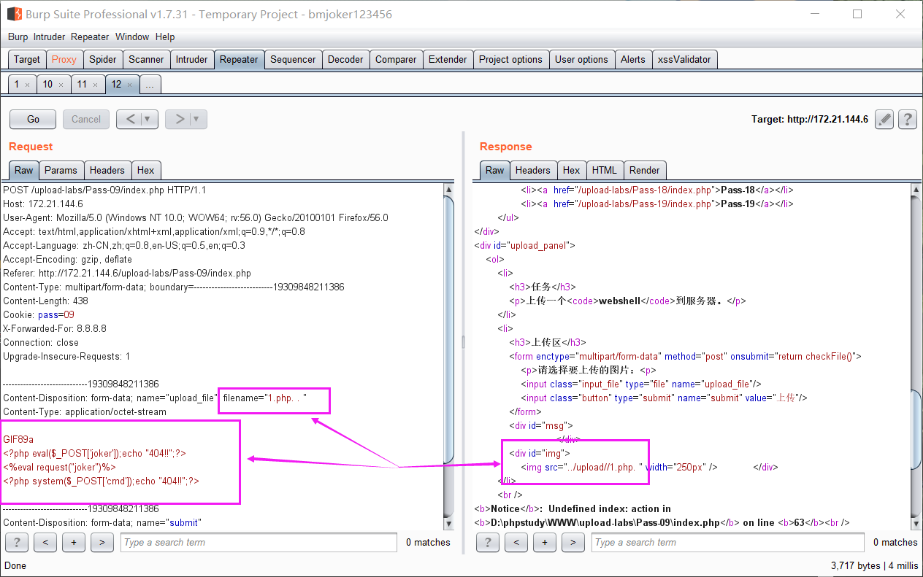
Task: Close Repeater tab 11 with its x
Action: (95, 85)
